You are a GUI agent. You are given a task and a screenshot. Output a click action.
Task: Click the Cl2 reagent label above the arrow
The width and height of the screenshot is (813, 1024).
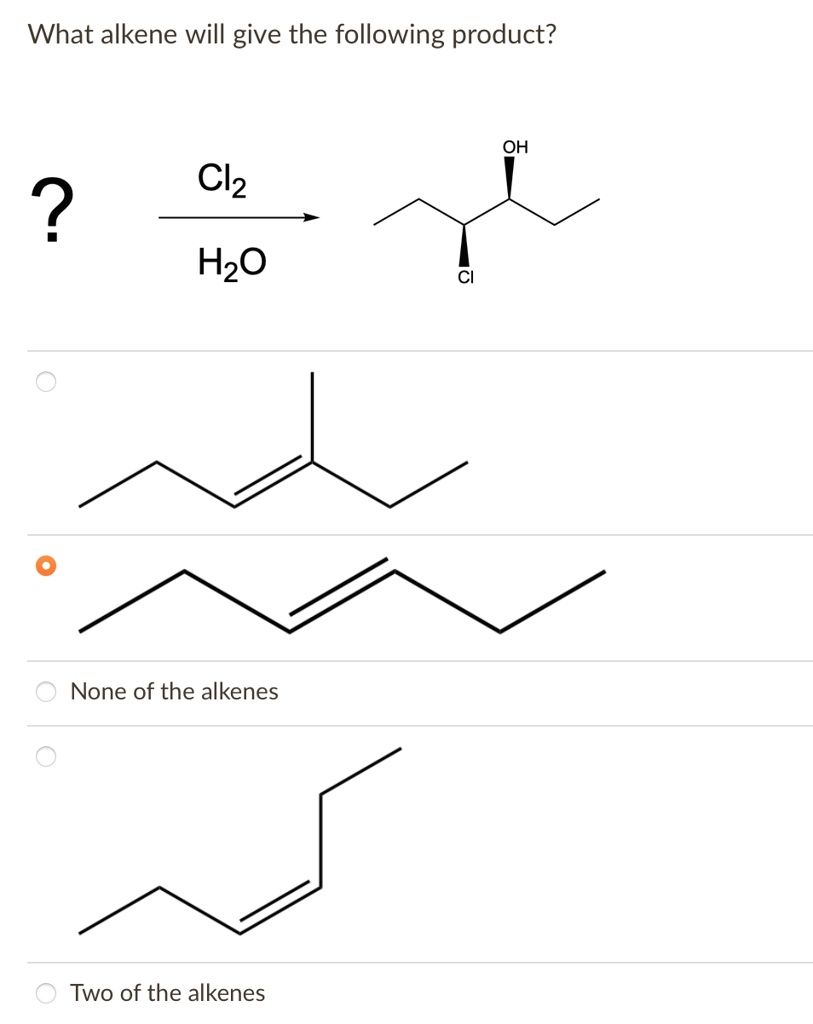(220, 180)
